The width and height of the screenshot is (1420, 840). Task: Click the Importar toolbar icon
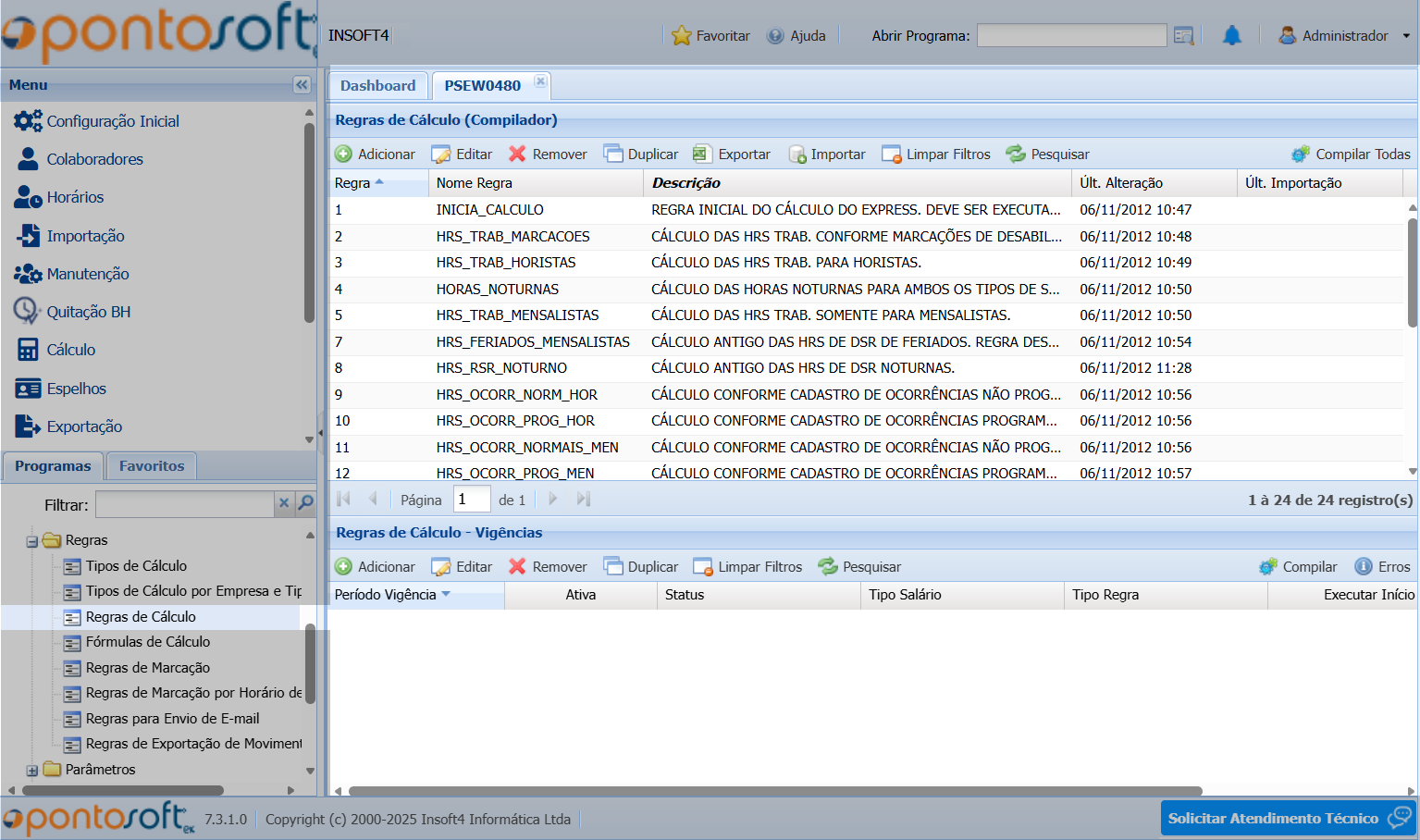pos(797,154)
